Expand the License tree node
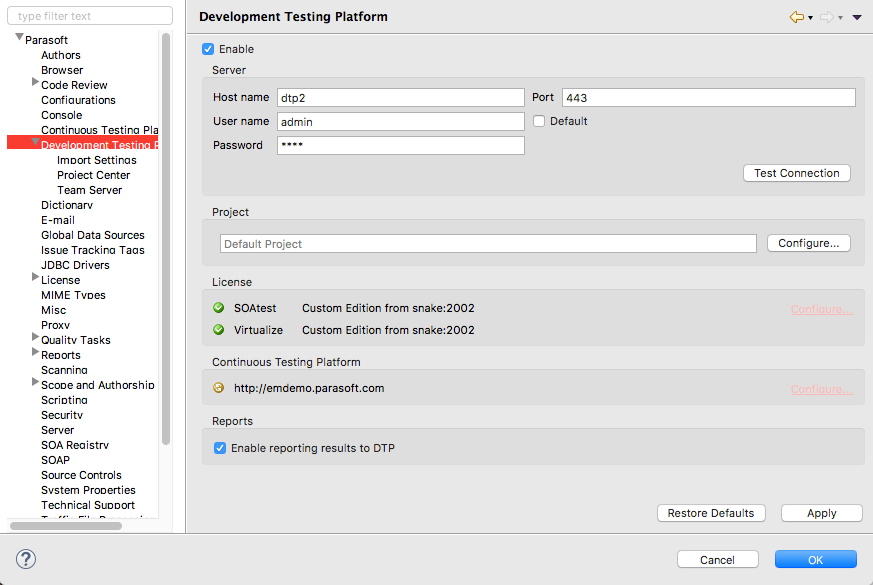This screenshot has width=873, height=585. [35, 277]
